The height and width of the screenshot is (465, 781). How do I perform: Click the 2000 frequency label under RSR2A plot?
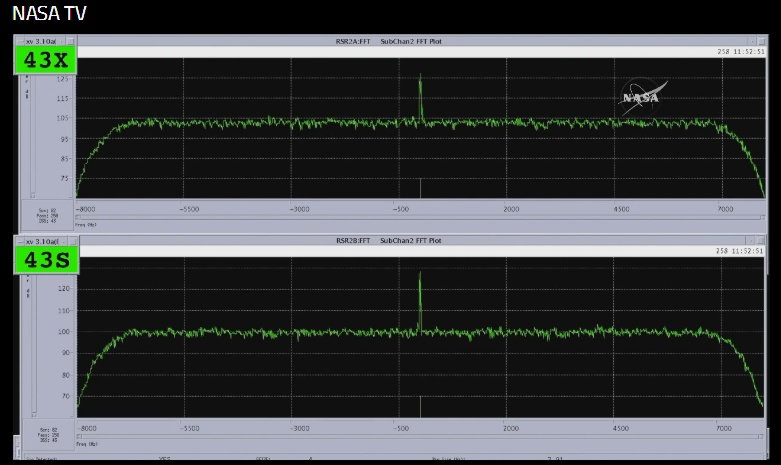click(x=511, y=209)
